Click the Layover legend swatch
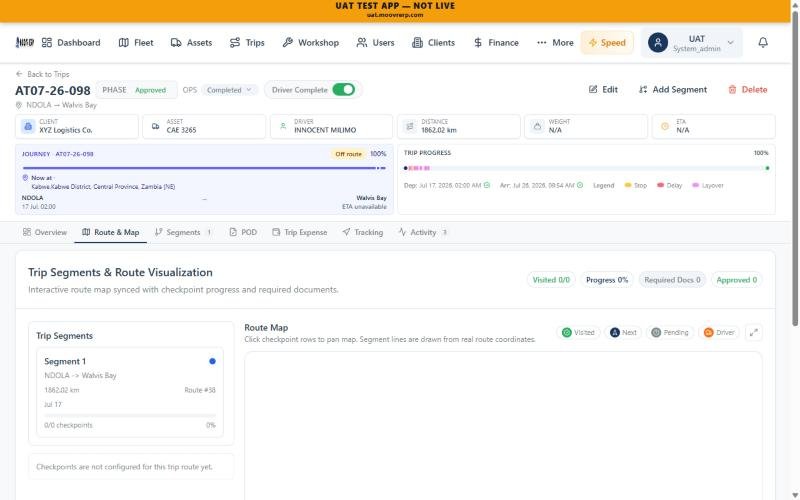This screenshot has width=800, height=500. [x=695, y=185]
